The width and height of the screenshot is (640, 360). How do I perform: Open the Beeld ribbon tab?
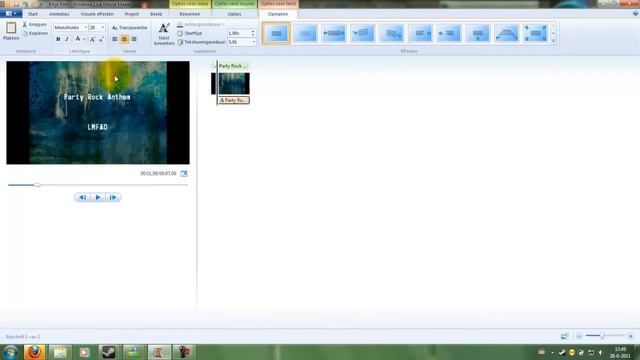pyautogui.click(x=156, y=14)
